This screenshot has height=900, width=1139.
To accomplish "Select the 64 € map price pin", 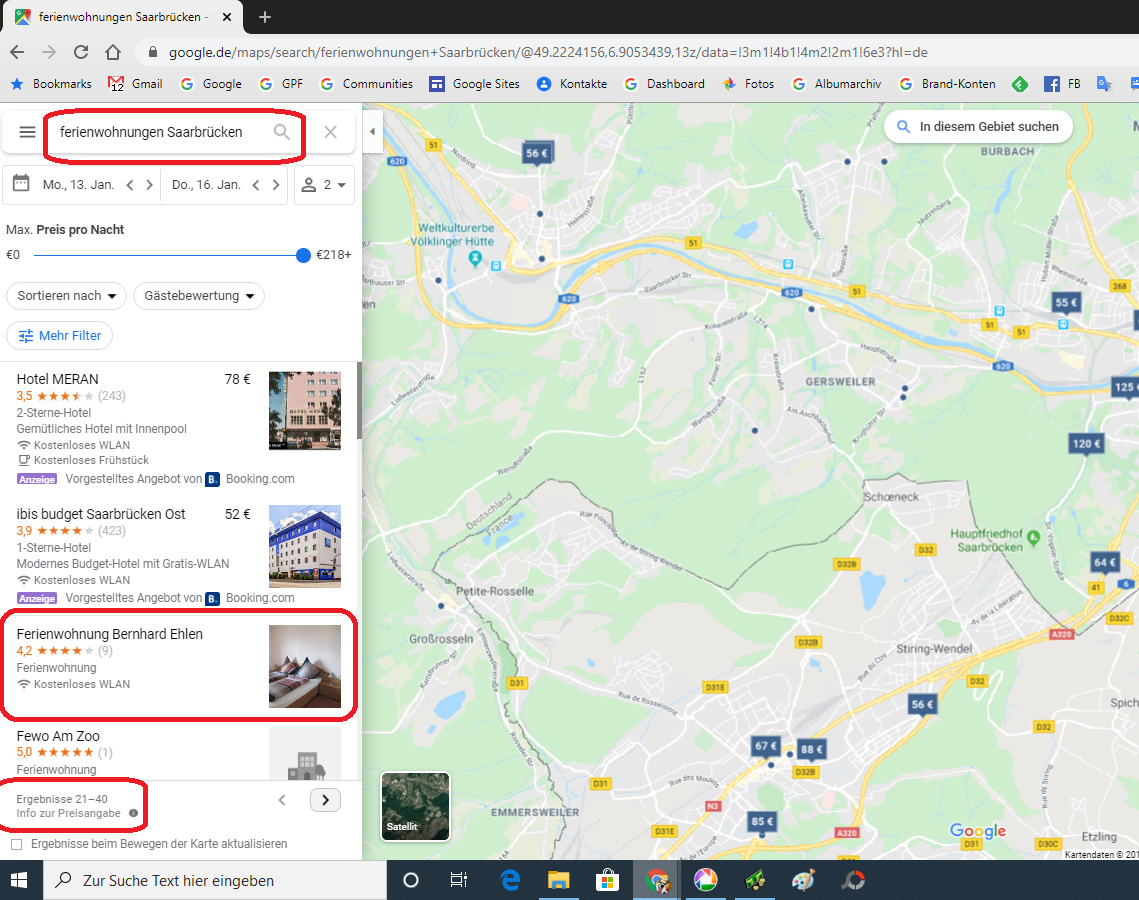I will pyautogui.click(x=1105, y=562).
